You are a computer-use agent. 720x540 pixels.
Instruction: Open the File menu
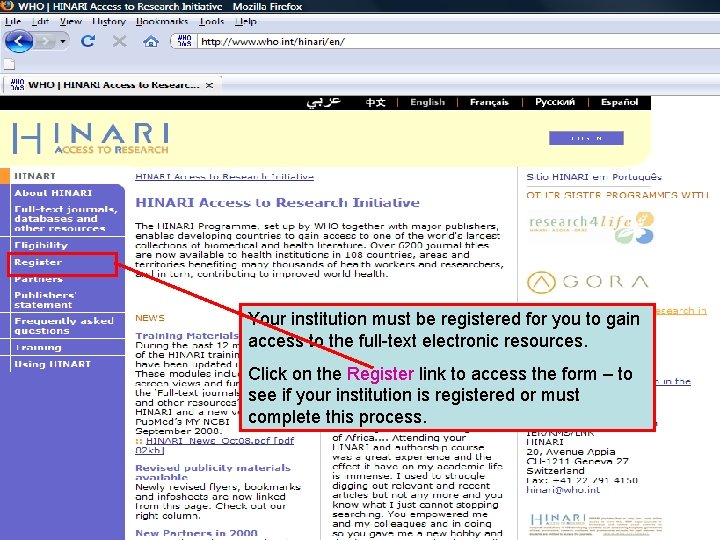point(13,21)
